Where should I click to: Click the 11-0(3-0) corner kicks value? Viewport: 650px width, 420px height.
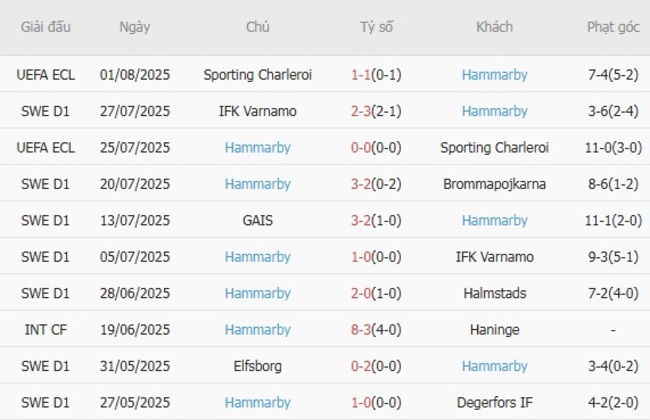click(x=613, y=147)
